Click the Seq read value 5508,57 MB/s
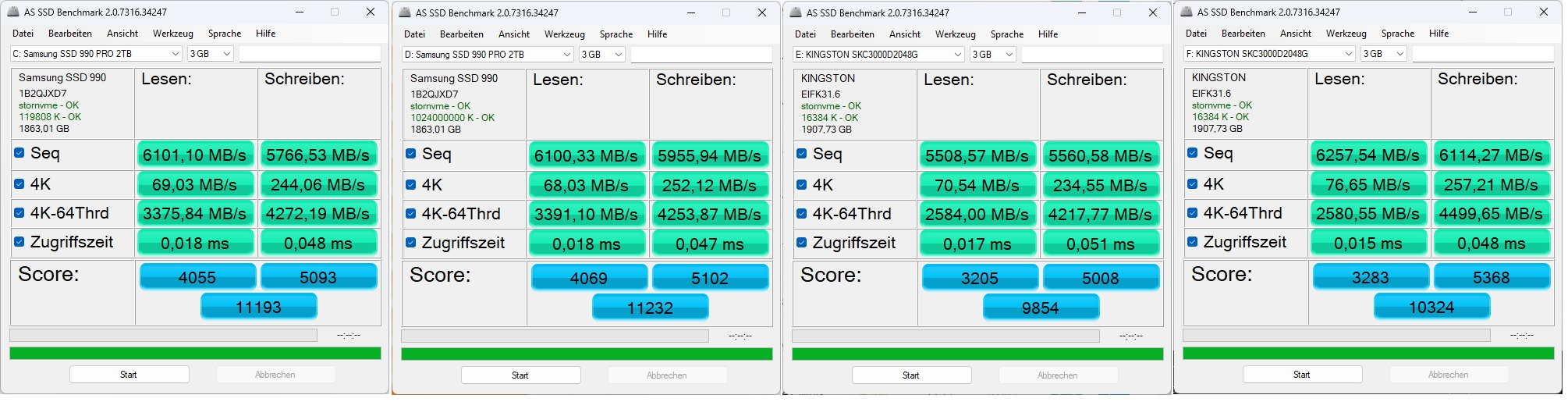1568x402 pixels. pos(977,155)
